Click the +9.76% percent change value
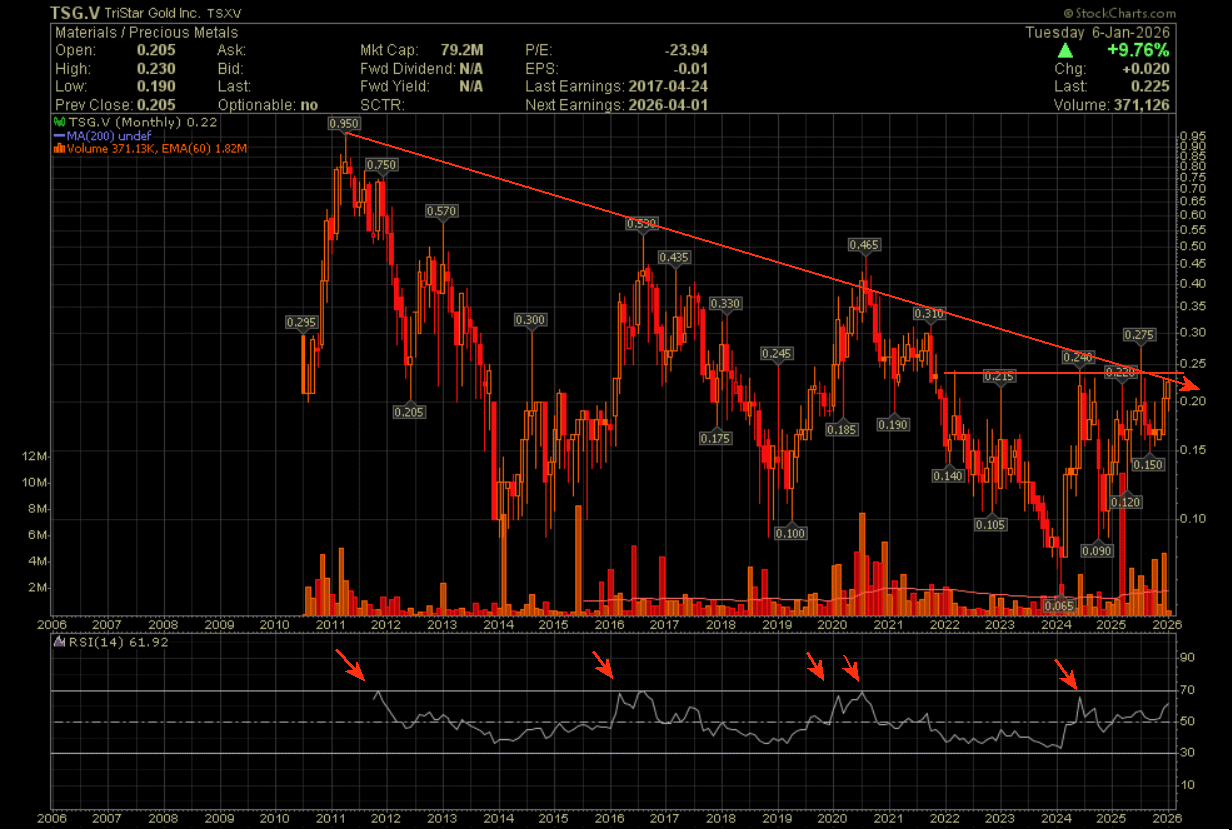 (x=1138, y=50)
